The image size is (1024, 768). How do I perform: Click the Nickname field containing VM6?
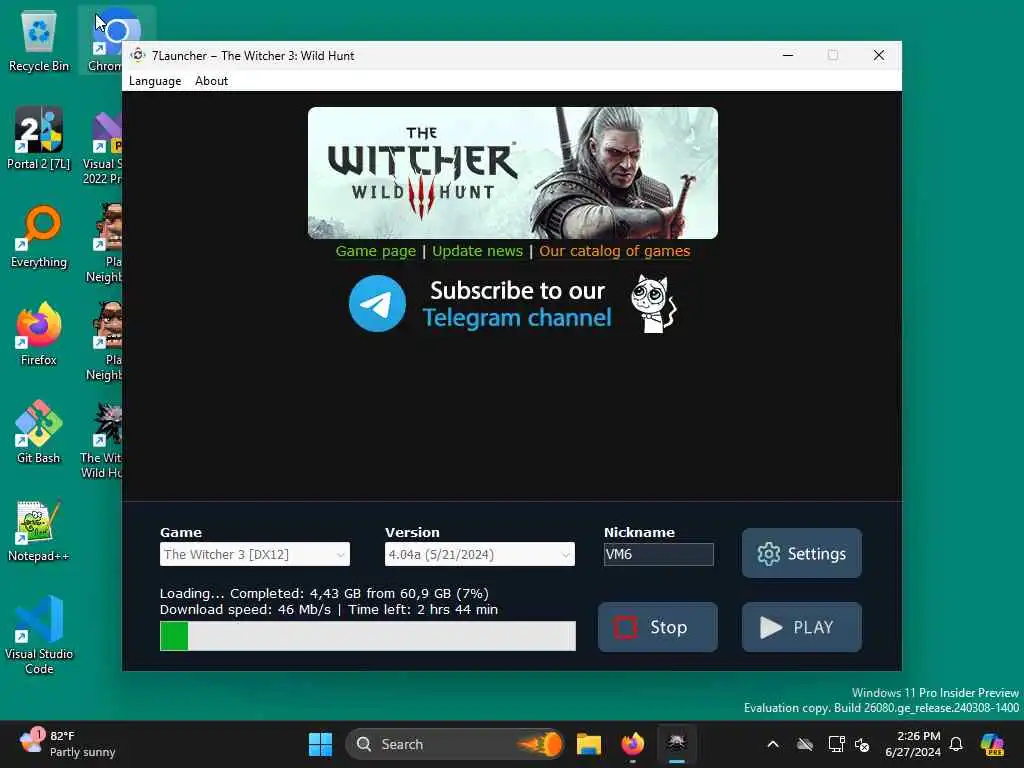(658, 554)
